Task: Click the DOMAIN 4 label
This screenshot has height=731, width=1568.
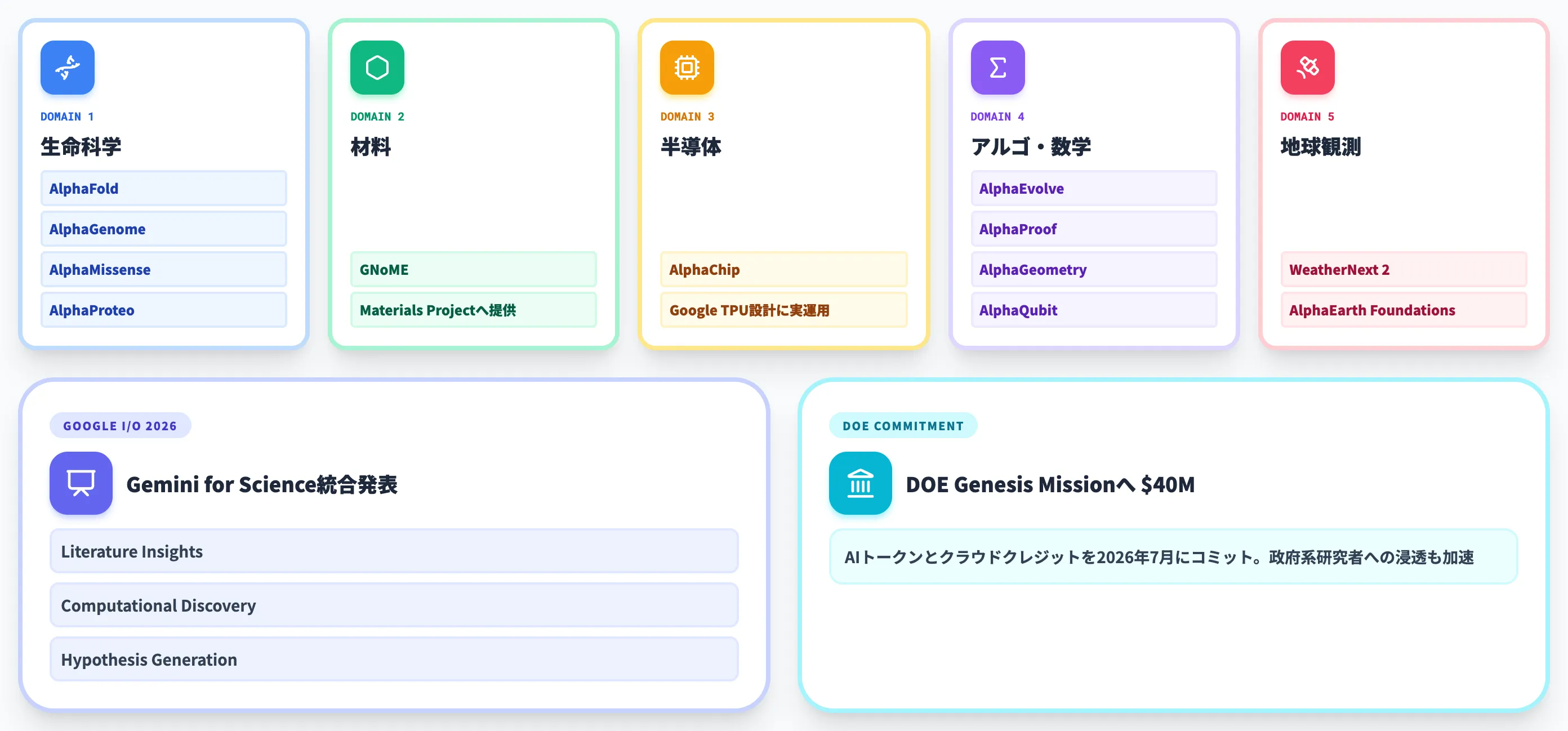Action: (x=997, y=116)
